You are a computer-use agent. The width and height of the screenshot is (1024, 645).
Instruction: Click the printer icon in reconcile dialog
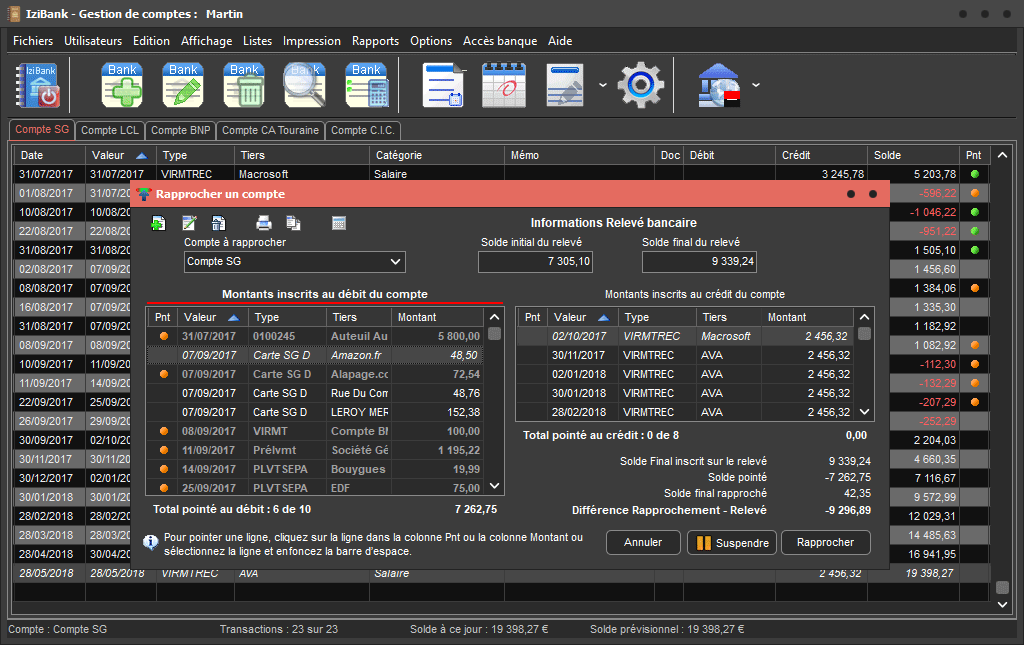[x=264, y=223]
